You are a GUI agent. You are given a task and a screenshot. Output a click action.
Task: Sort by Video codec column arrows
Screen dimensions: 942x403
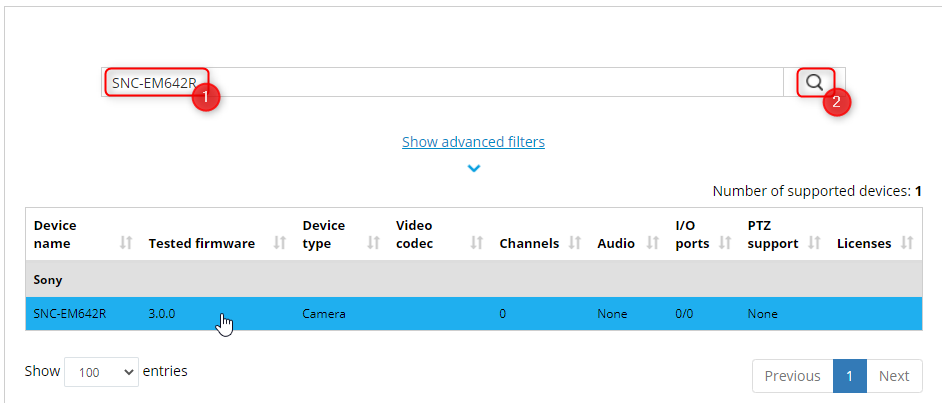click(x=477, y=243)
